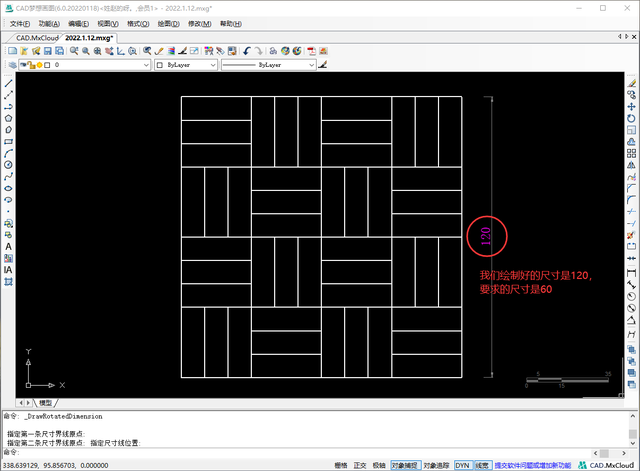
Task: Select the Array tool in right toolbar
Action: pos(631,153)
